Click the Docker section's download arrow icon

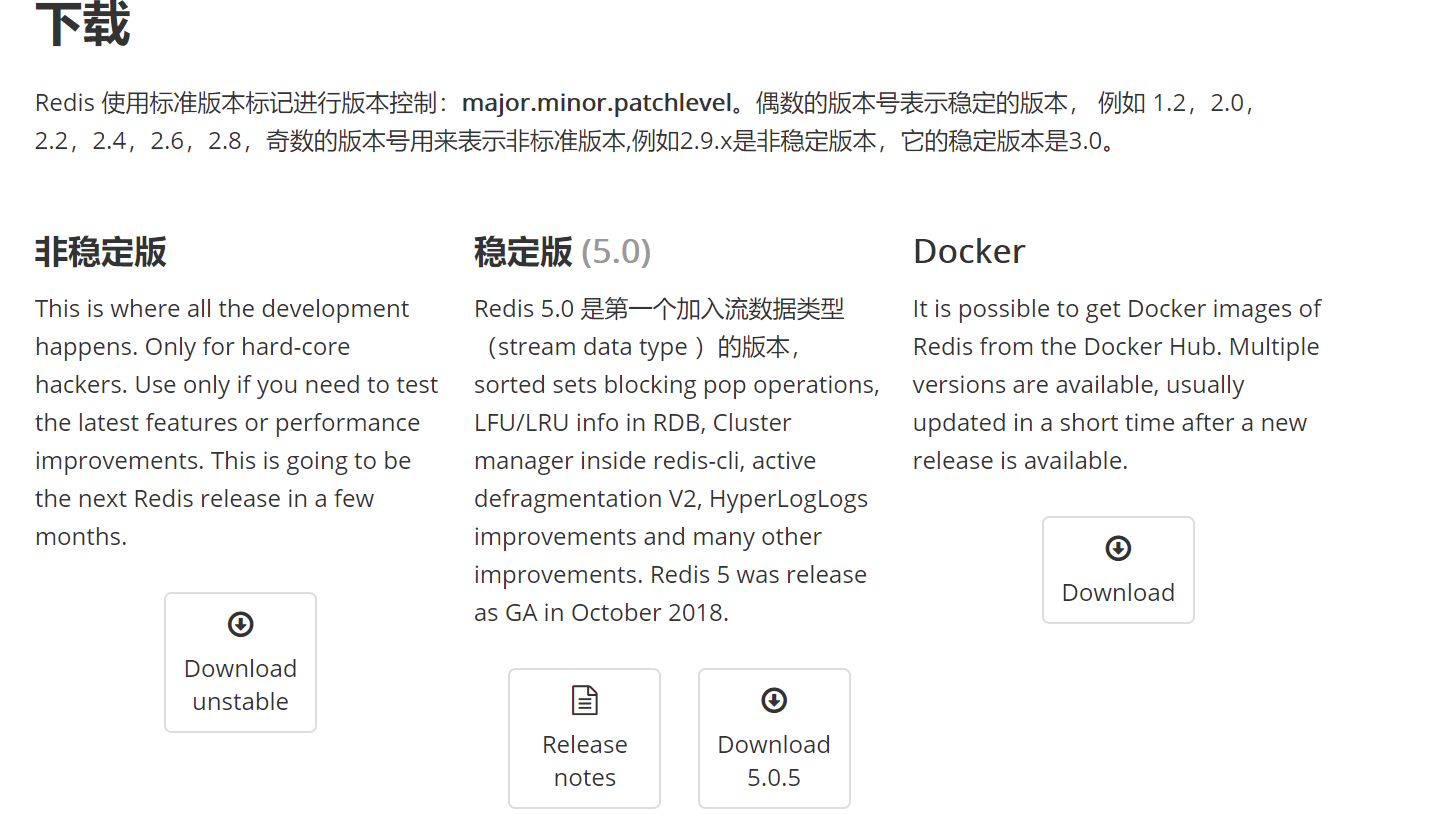click(x=1118, y=549)
